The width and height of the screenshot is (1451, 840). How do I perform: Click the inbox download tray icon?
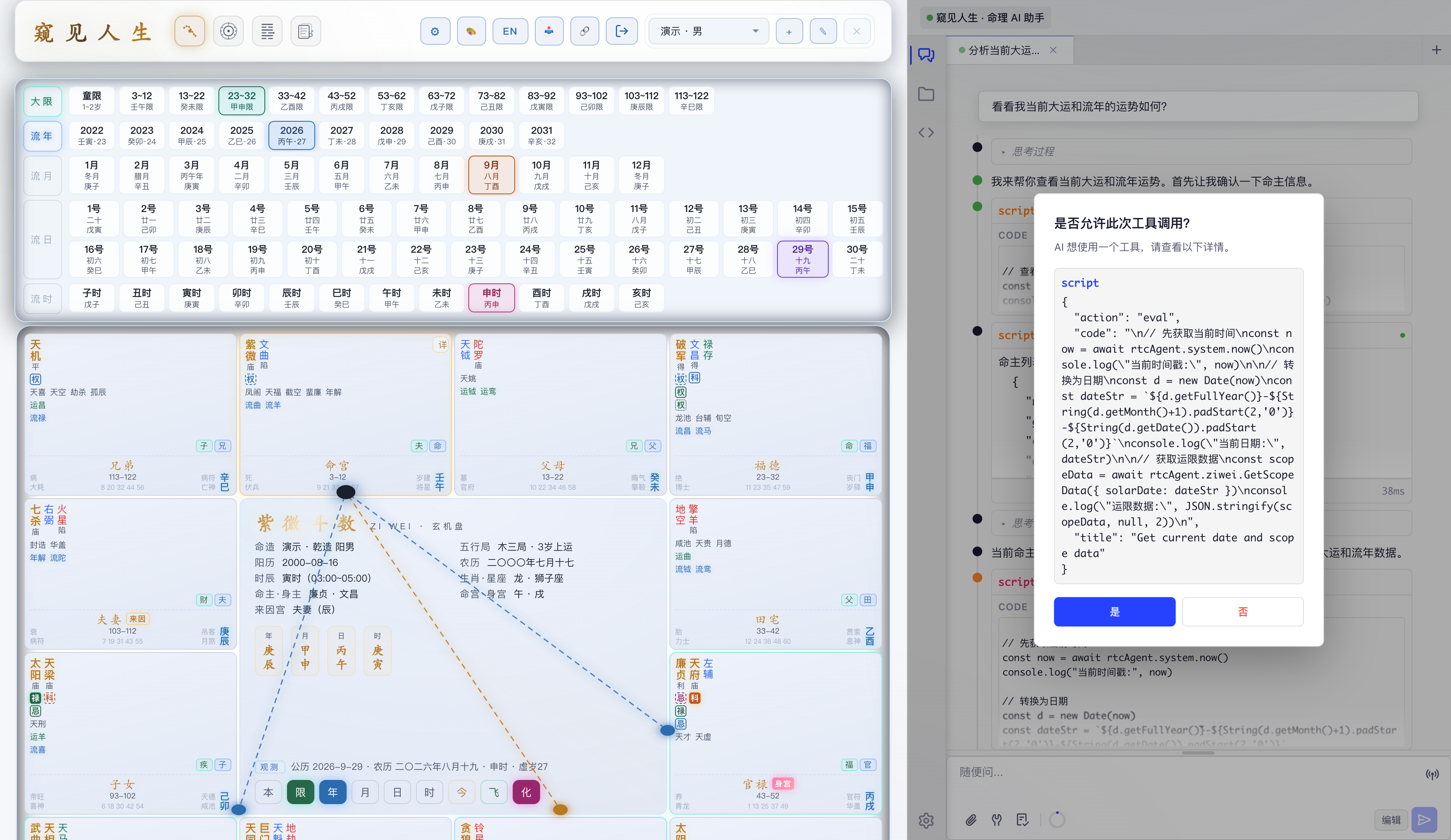(549, 31)
